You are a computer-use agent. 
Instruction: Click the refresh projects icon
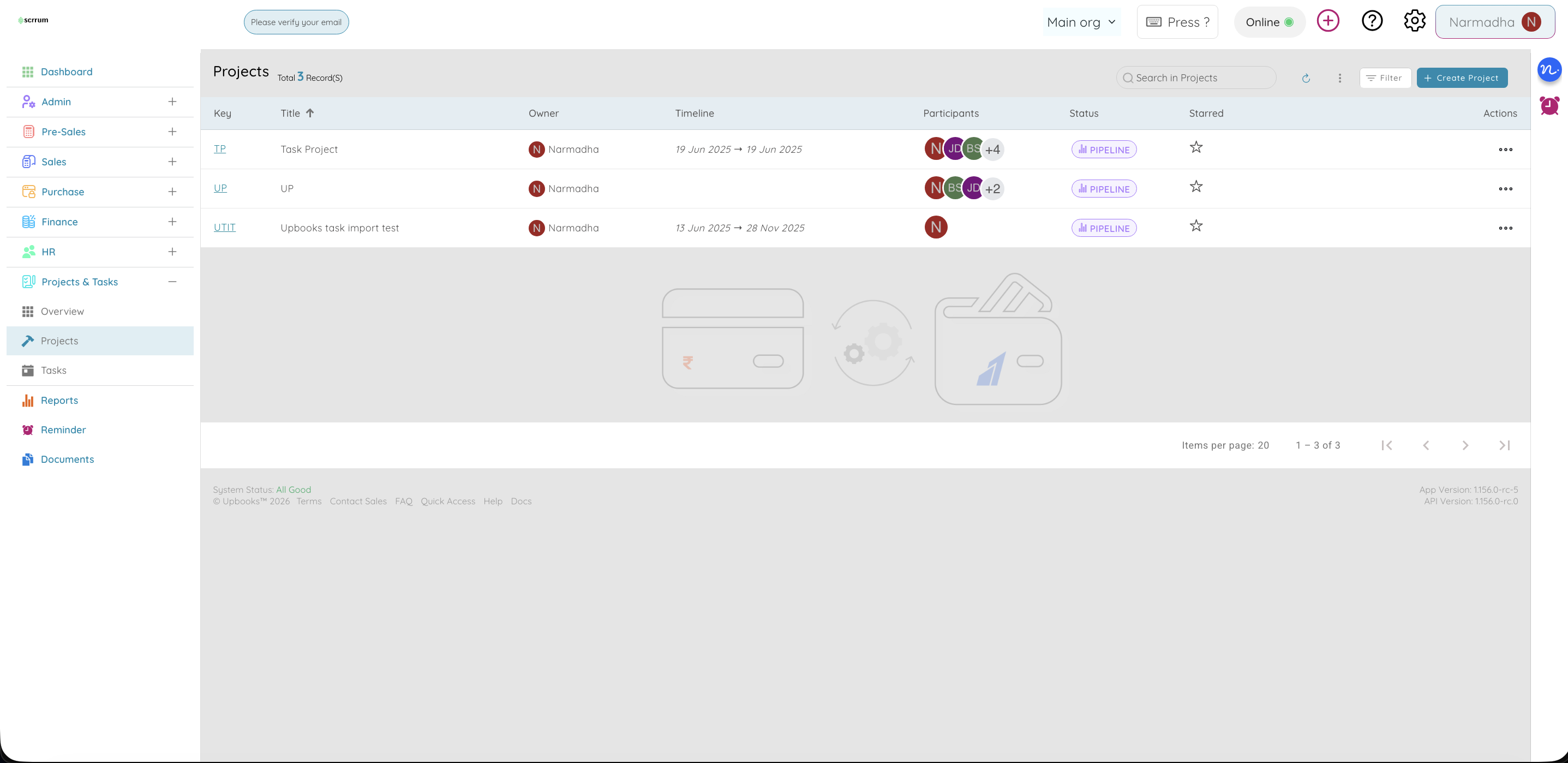pos(1306,78)
